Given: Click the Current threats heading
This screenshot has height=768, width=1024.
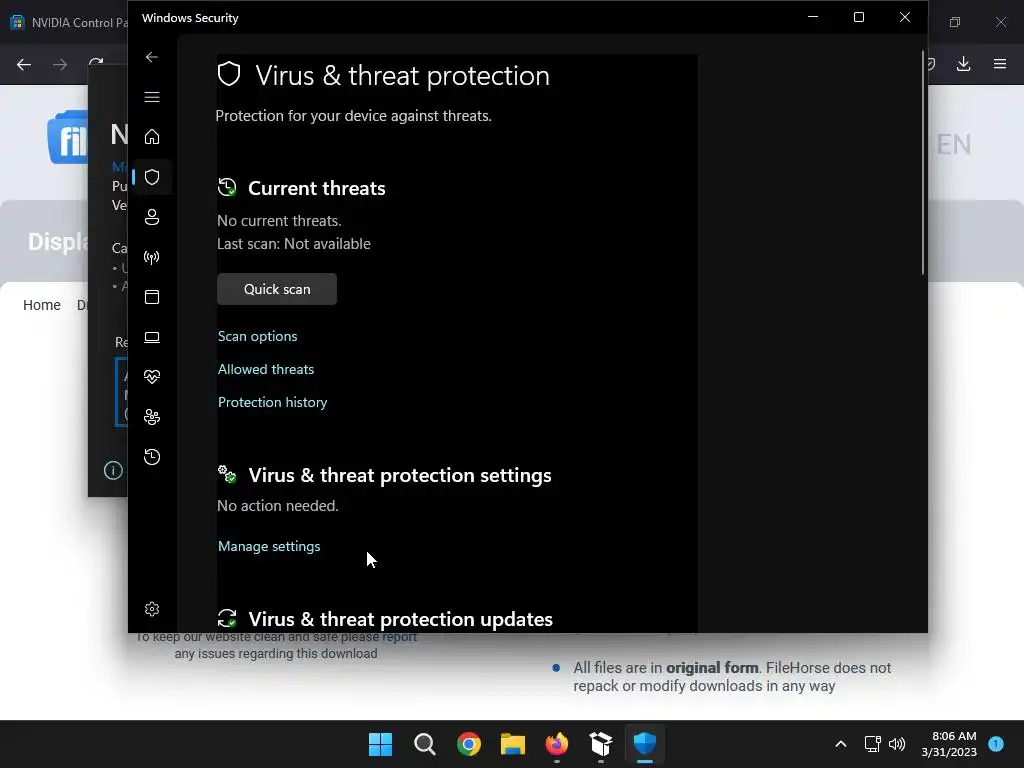Looking at the screenshot, I should pos(317,188).
